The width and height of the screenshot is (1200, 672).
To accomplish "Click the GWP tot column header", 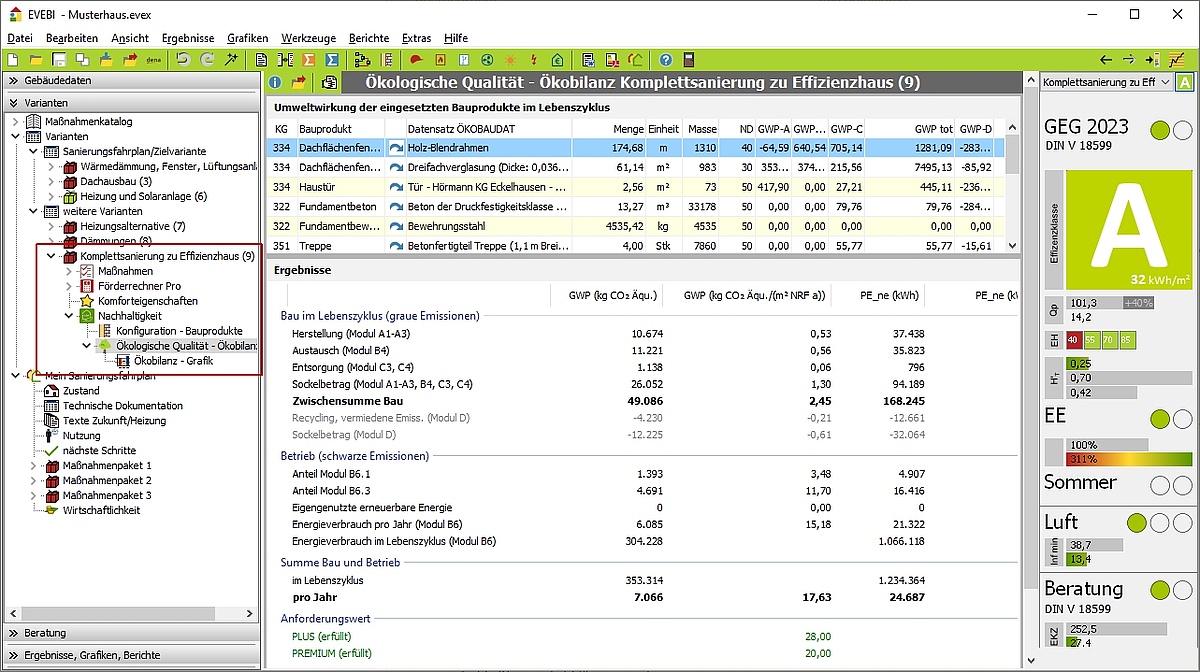I will 911,129.
